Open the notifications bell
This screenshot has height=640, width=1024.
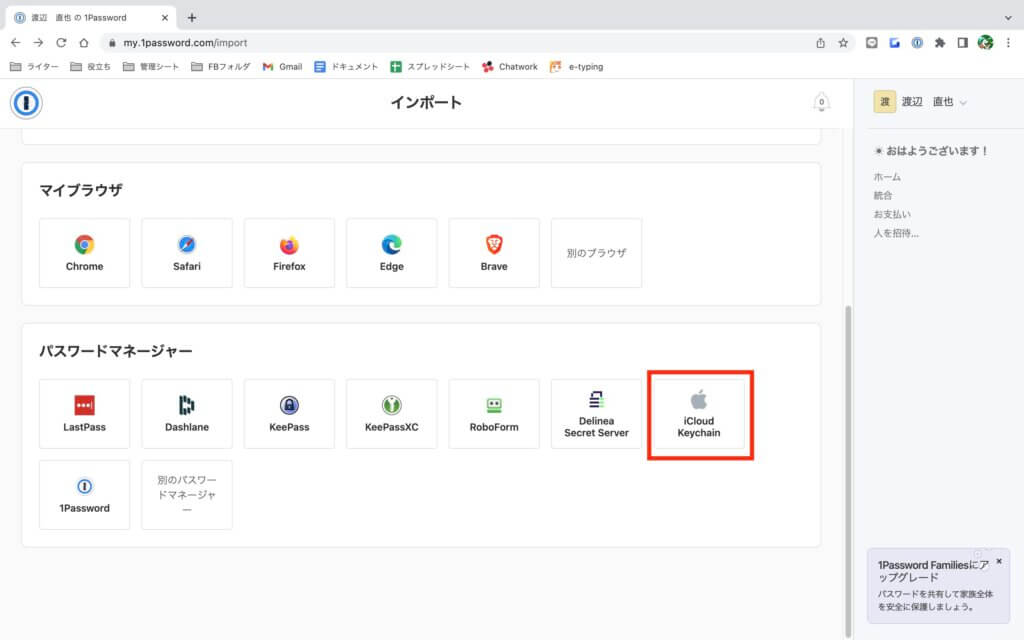[x=822, y=102]
